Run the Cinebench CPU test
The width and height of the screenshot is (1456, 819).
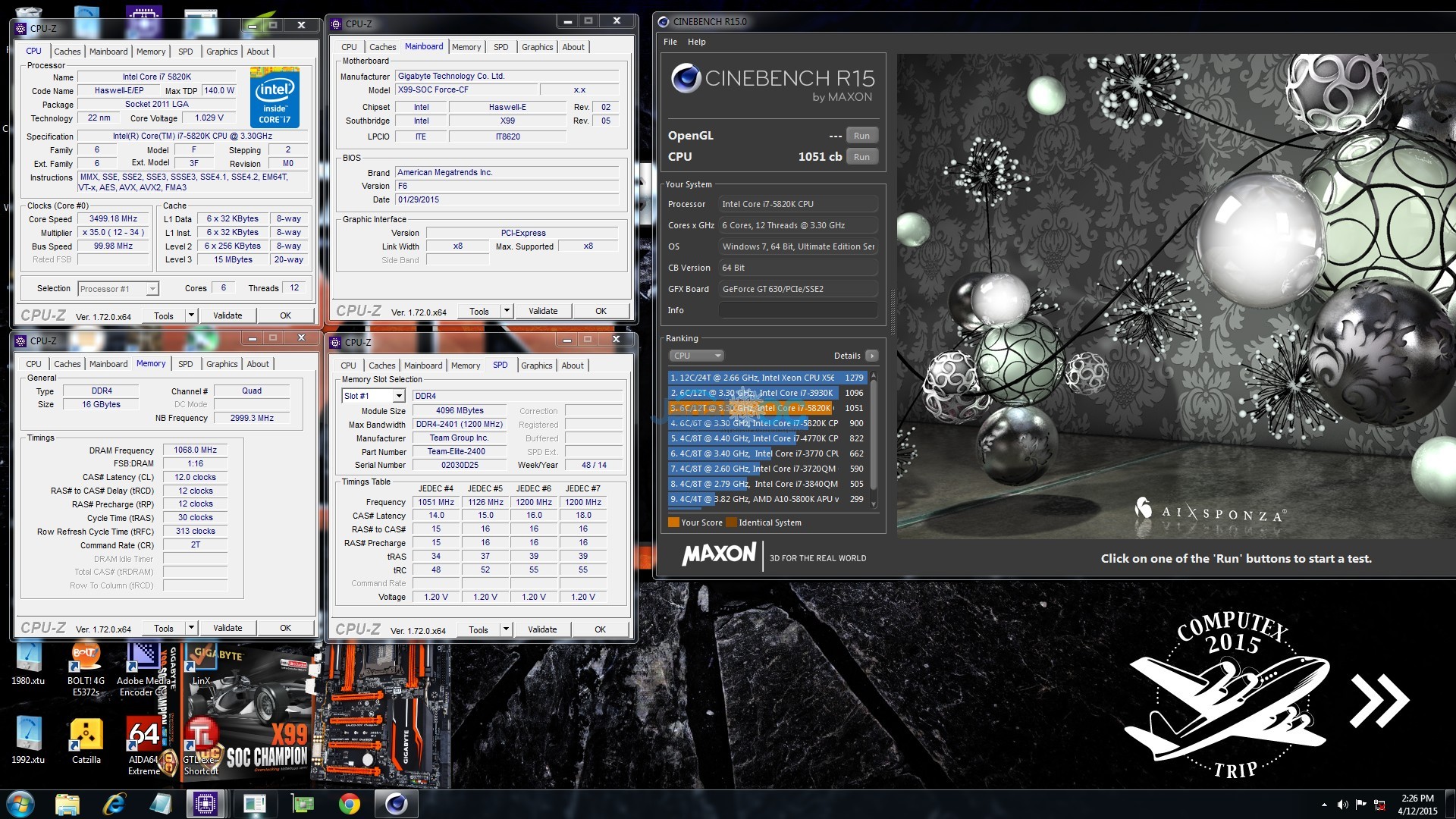(861, 157)
